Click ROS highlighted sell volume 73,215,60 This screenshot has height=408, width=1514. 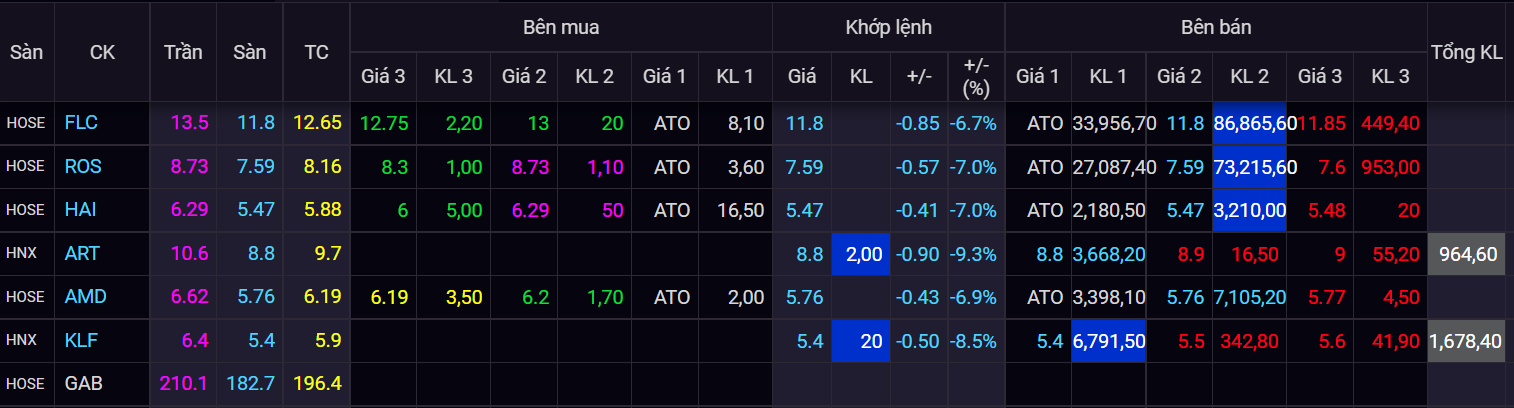(1255, 167)
